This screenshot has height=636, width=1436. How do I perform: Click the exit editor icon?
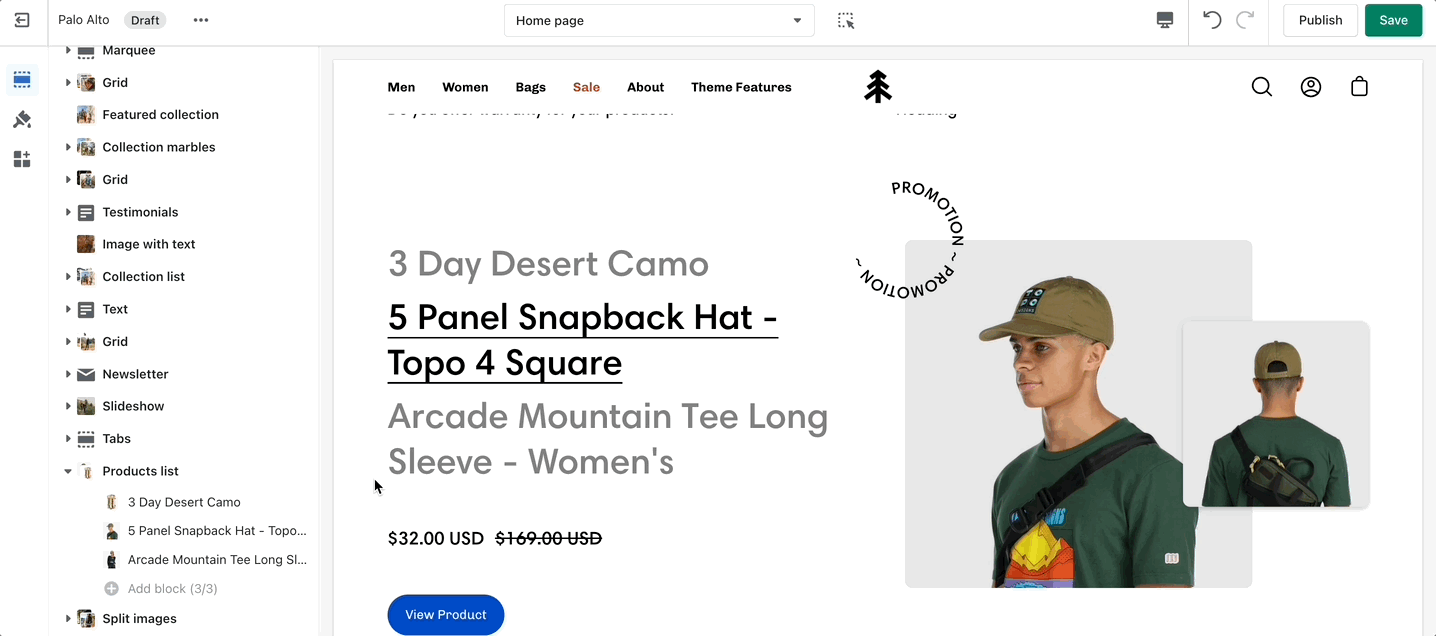(22, 20)
